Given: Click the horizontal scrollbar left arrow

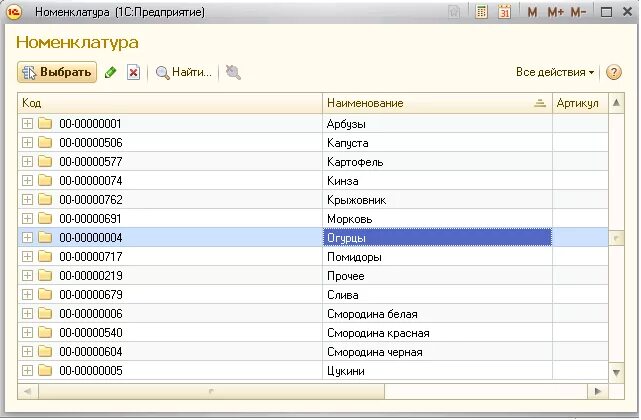Looking at the screenshot, I should tap(28, 391).
